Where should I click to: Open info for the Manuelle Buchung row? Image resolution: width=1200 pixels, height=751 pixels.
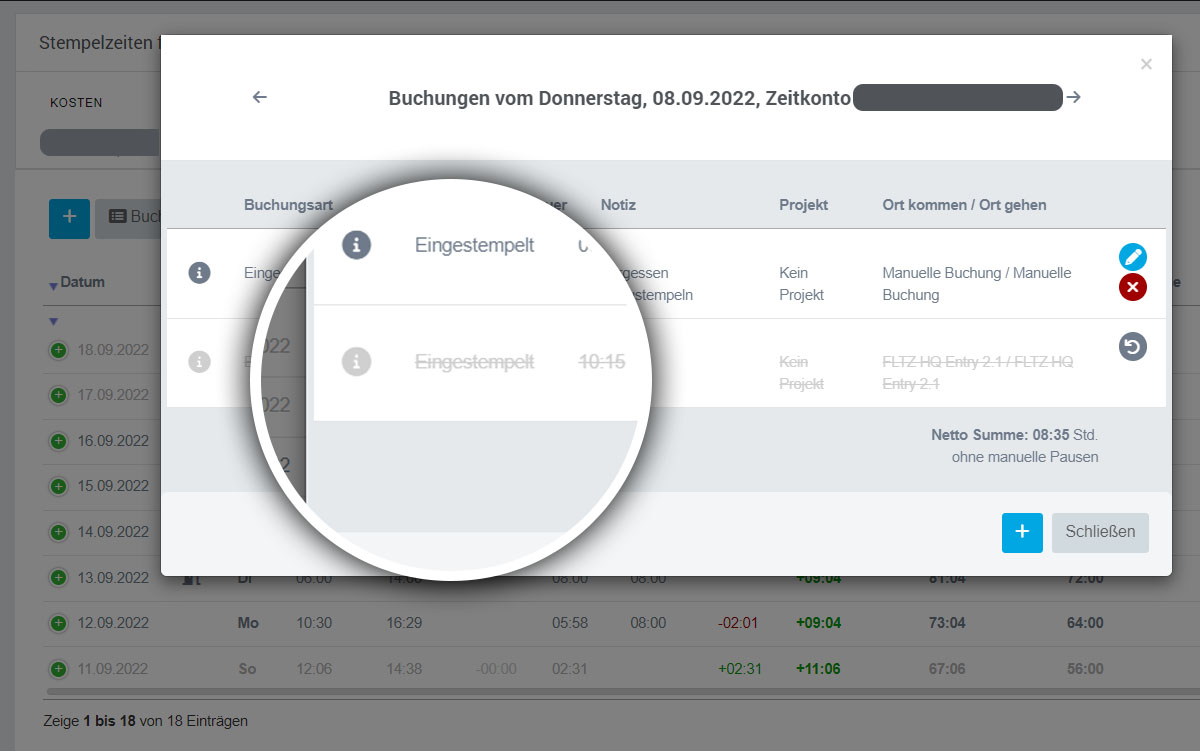200,272
